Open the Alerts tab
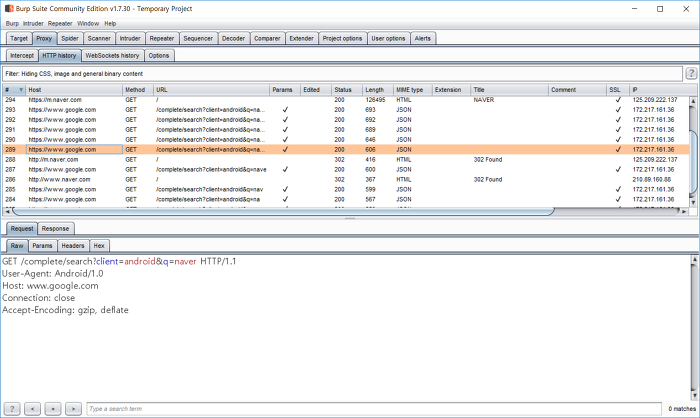 [x=423, y=38]
